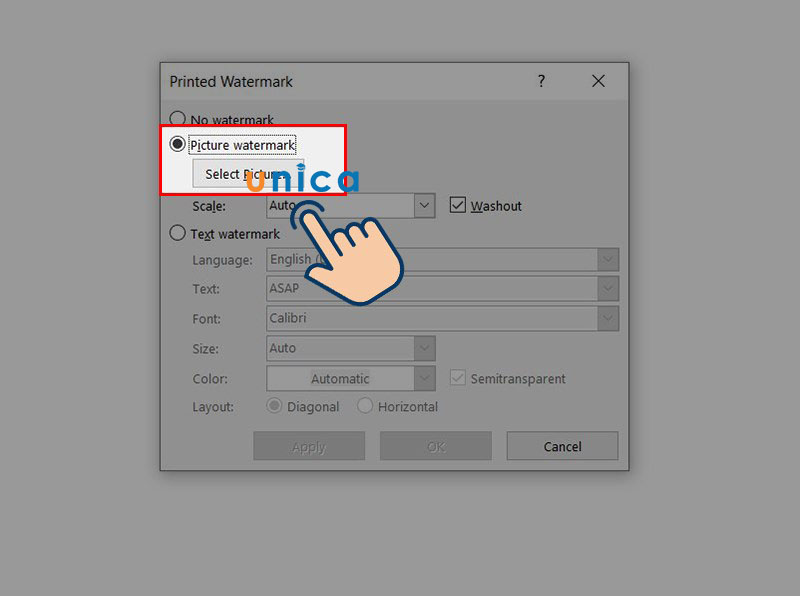The height and width of the screenshot is (596, 800).
Task: Toggle the Washout checkbox
Action: coord(458,205)
